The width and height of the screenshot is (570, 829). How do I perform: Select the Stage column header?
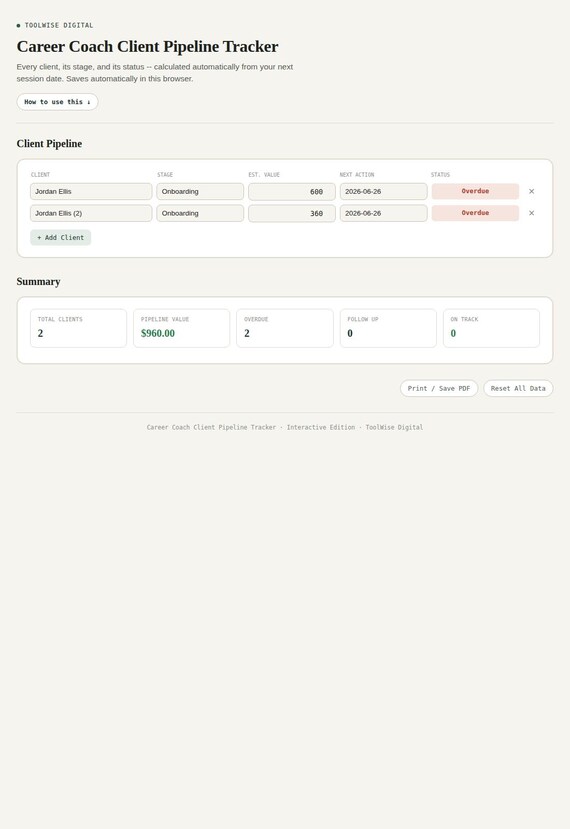click(165, 174)
